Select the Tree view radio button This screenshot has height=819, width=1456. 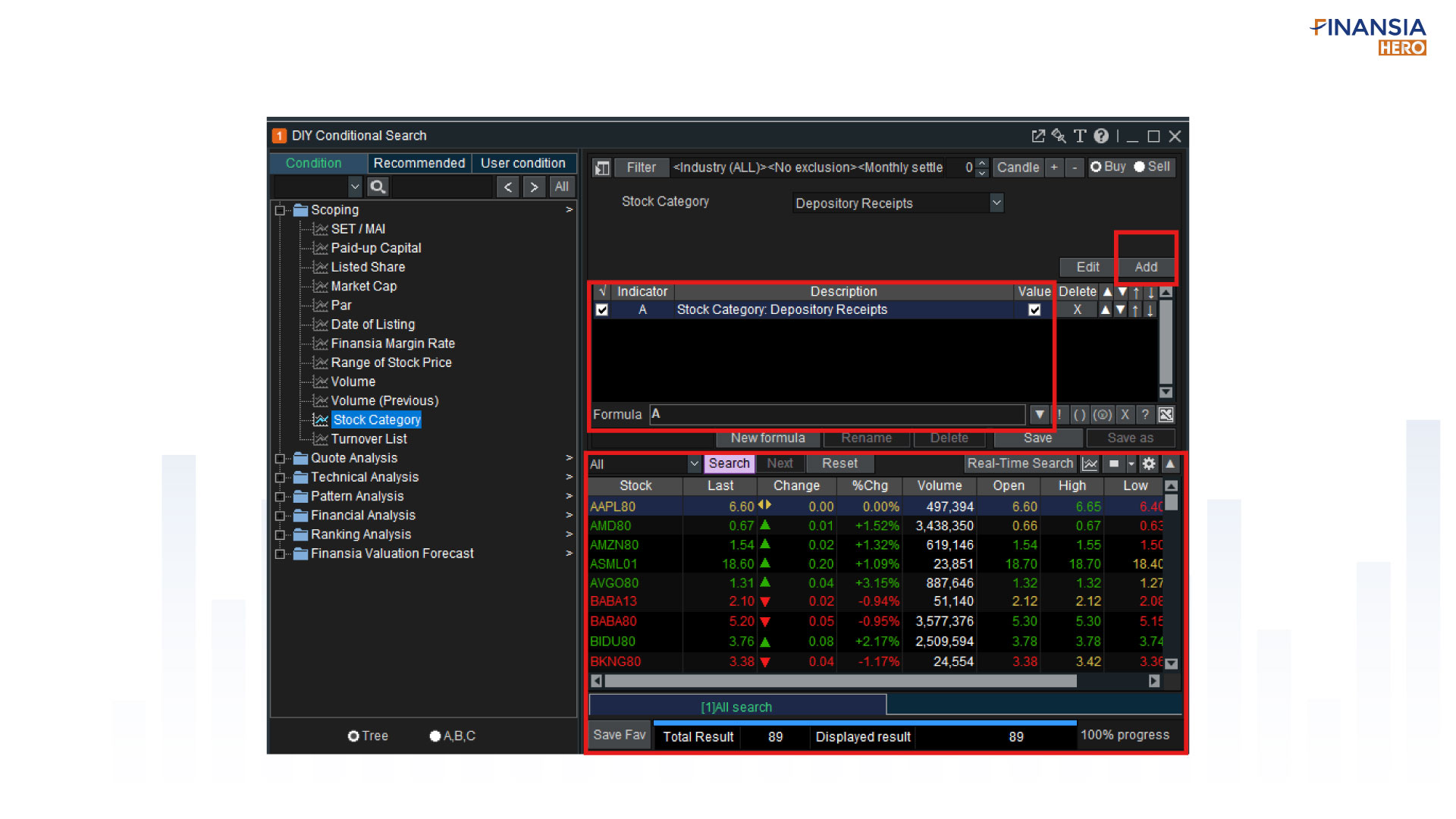pyautogui.click(x=353, y=736)
